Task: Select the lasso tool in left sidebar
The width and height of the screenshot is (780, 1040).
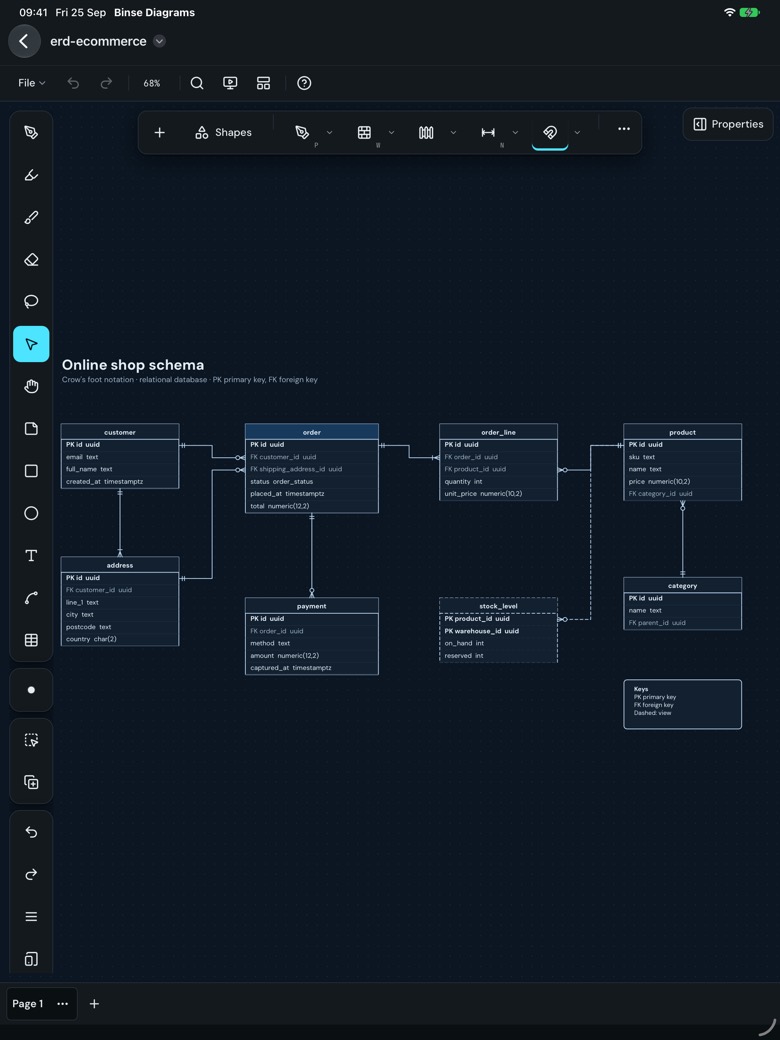Action: pos(31,302)
